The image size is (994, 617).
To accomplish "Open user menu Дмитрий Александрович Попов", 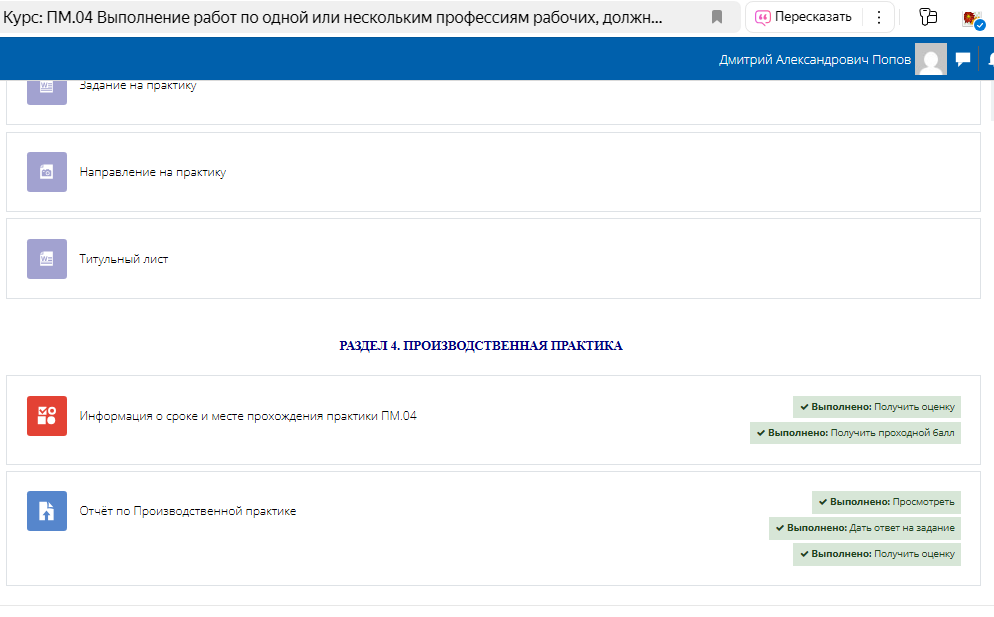I will 814,60.
